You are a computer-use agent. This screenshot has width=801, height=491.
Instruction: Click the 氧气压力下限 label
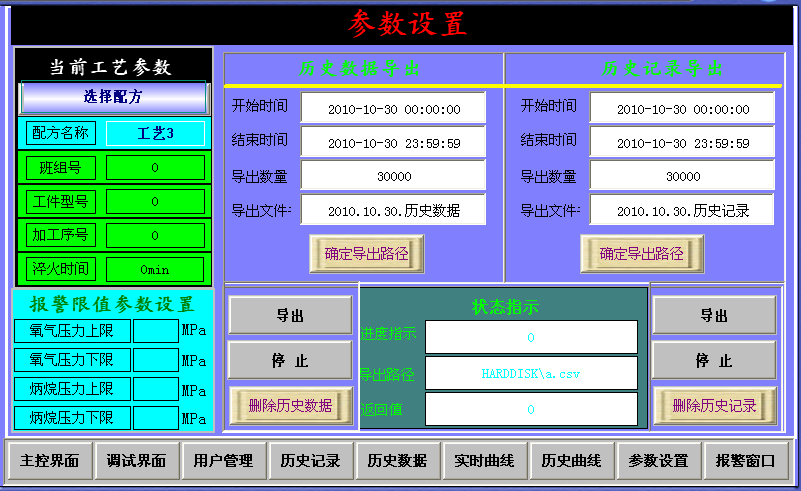click(x=72, y=360)
